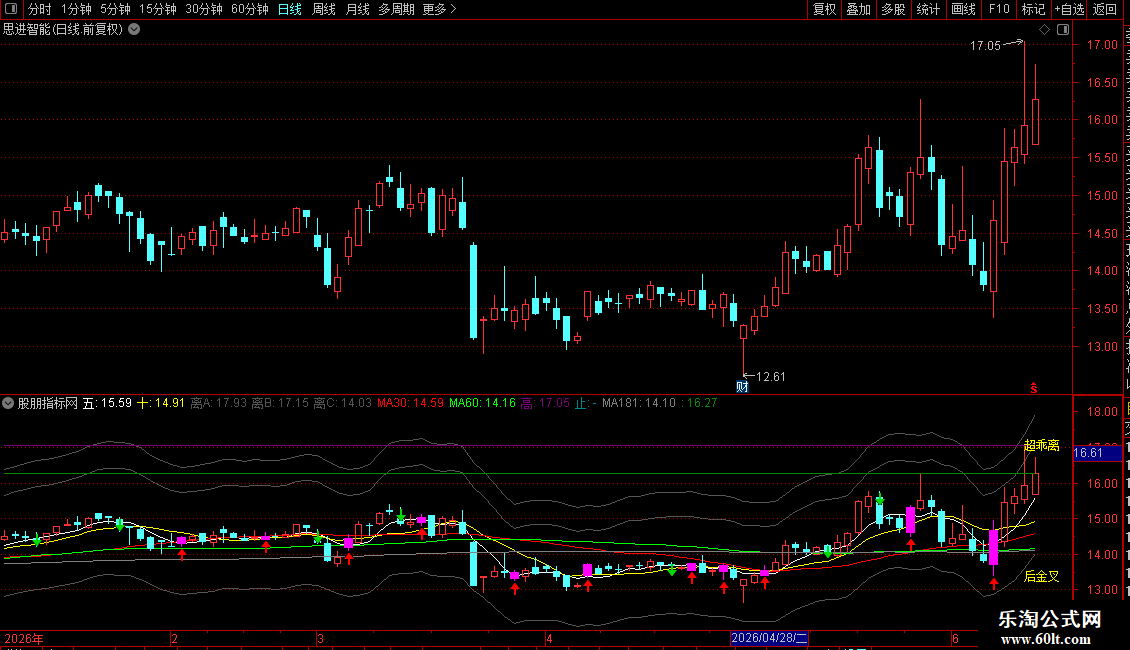Click the red S signal icon
The image size is (1130, 650).
click(x=1033, y=388)
